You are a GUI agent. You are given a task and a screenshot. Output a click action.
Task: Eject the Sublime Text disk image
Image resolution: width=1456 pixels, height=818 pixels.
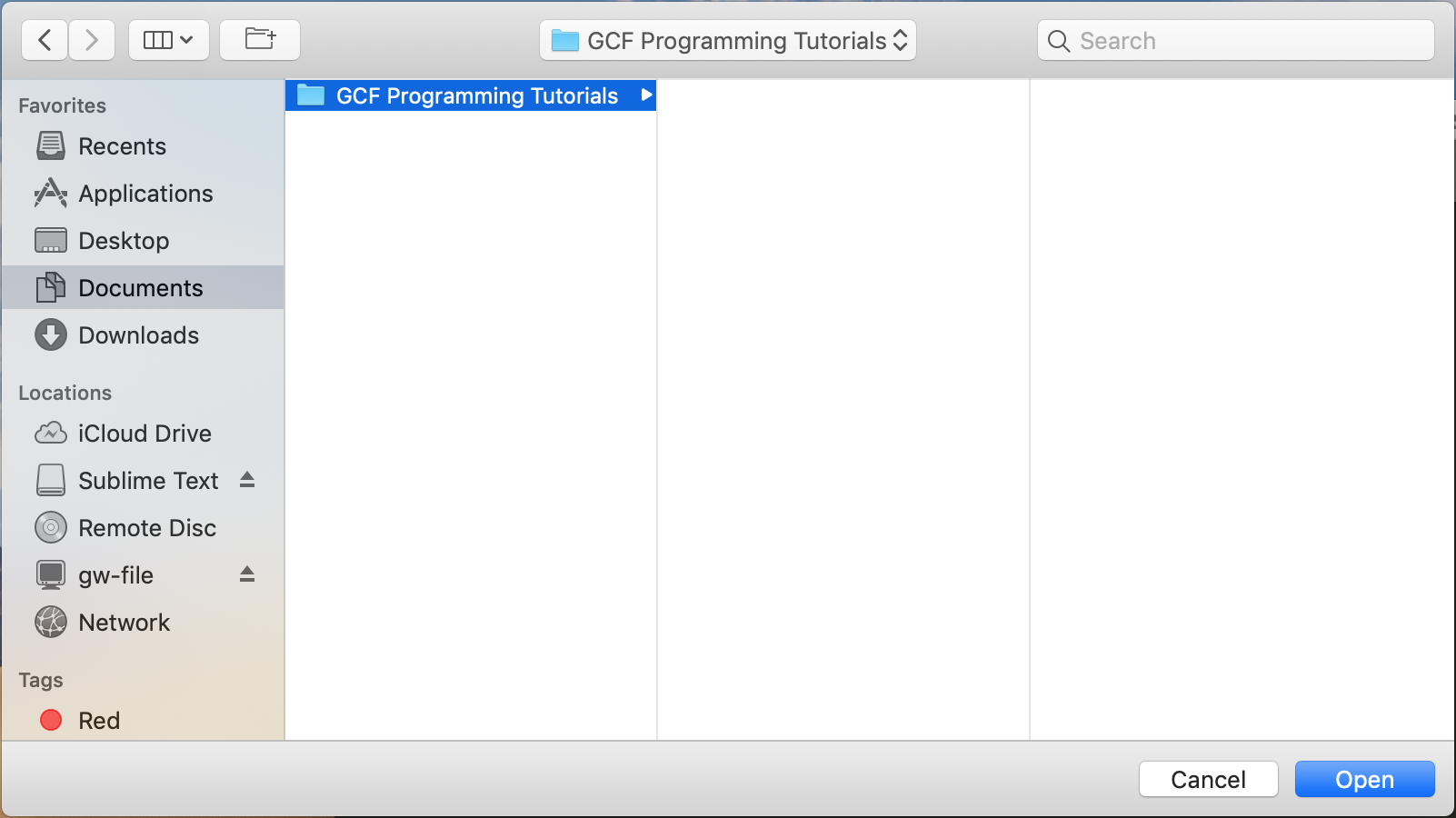pos(247,480)
